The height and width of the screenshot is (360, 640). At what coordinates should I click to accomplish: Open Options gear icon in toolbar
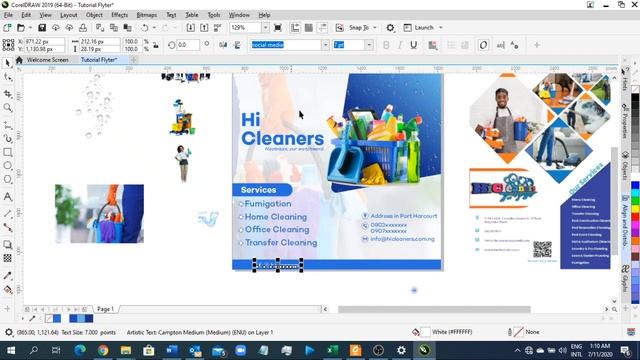click(x=390, y=28)
